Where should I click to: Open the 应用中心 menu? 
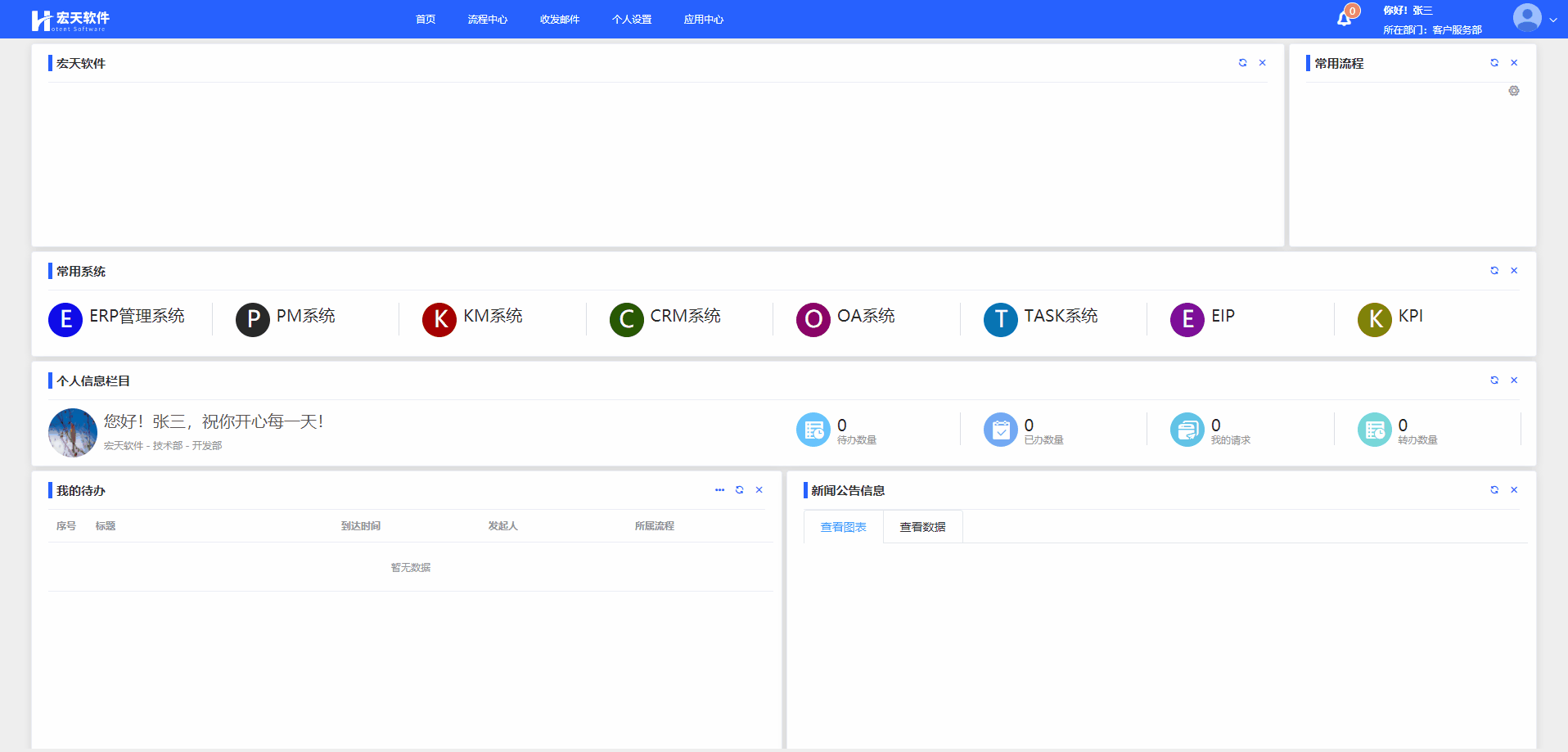coord(704,20)
